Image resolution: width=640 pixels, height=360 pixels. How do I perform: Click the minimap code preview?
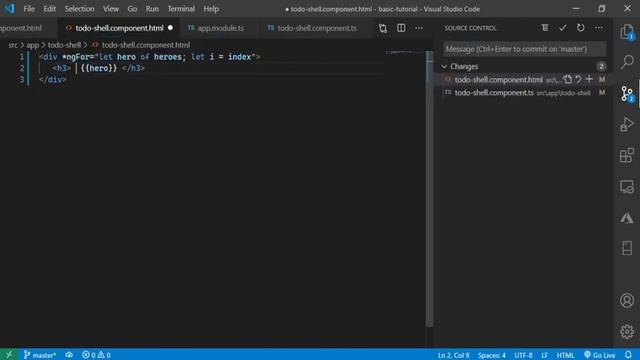click(x=405, y=52)
